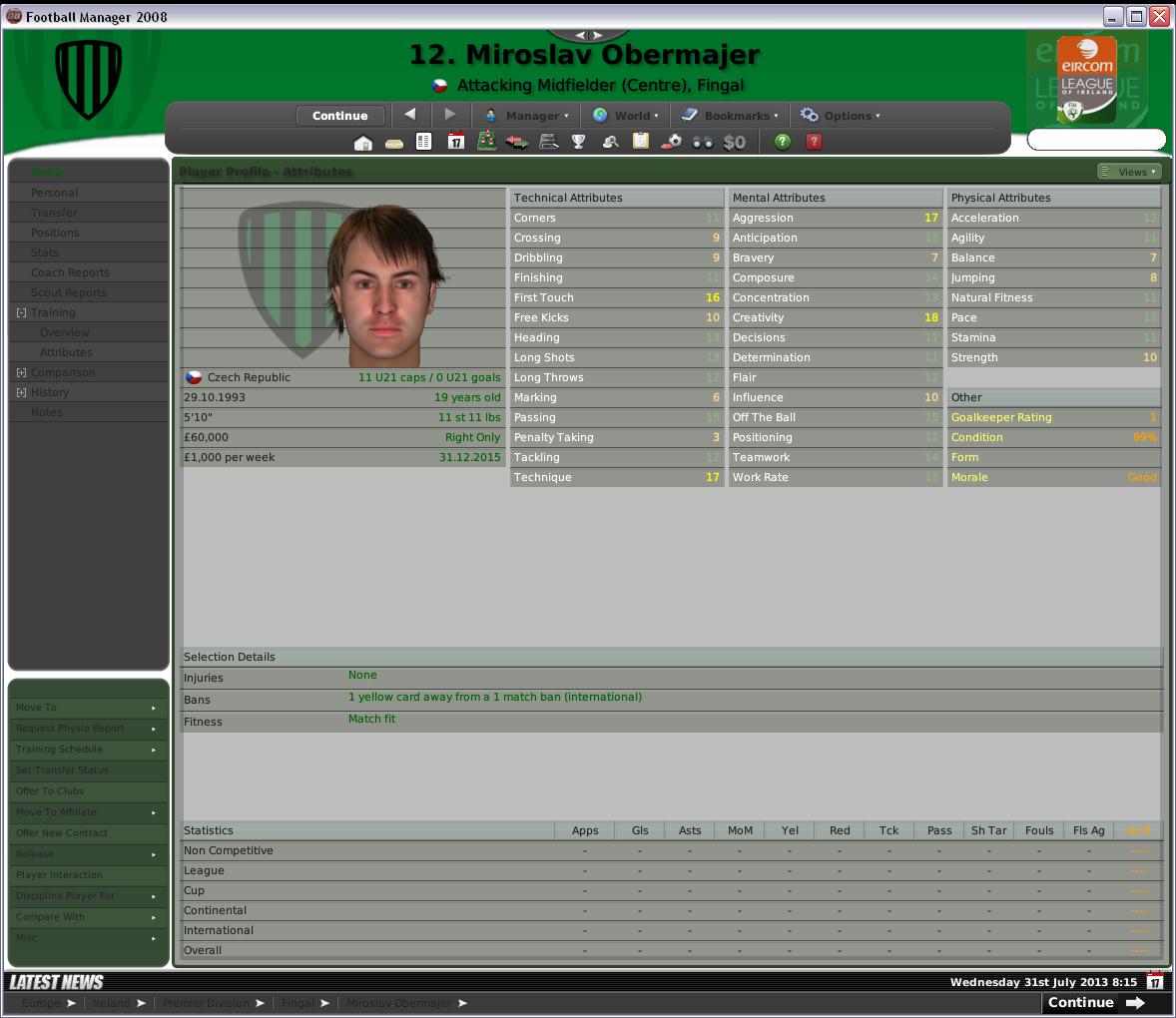Select Personal in the sidebar

point(54,193)
